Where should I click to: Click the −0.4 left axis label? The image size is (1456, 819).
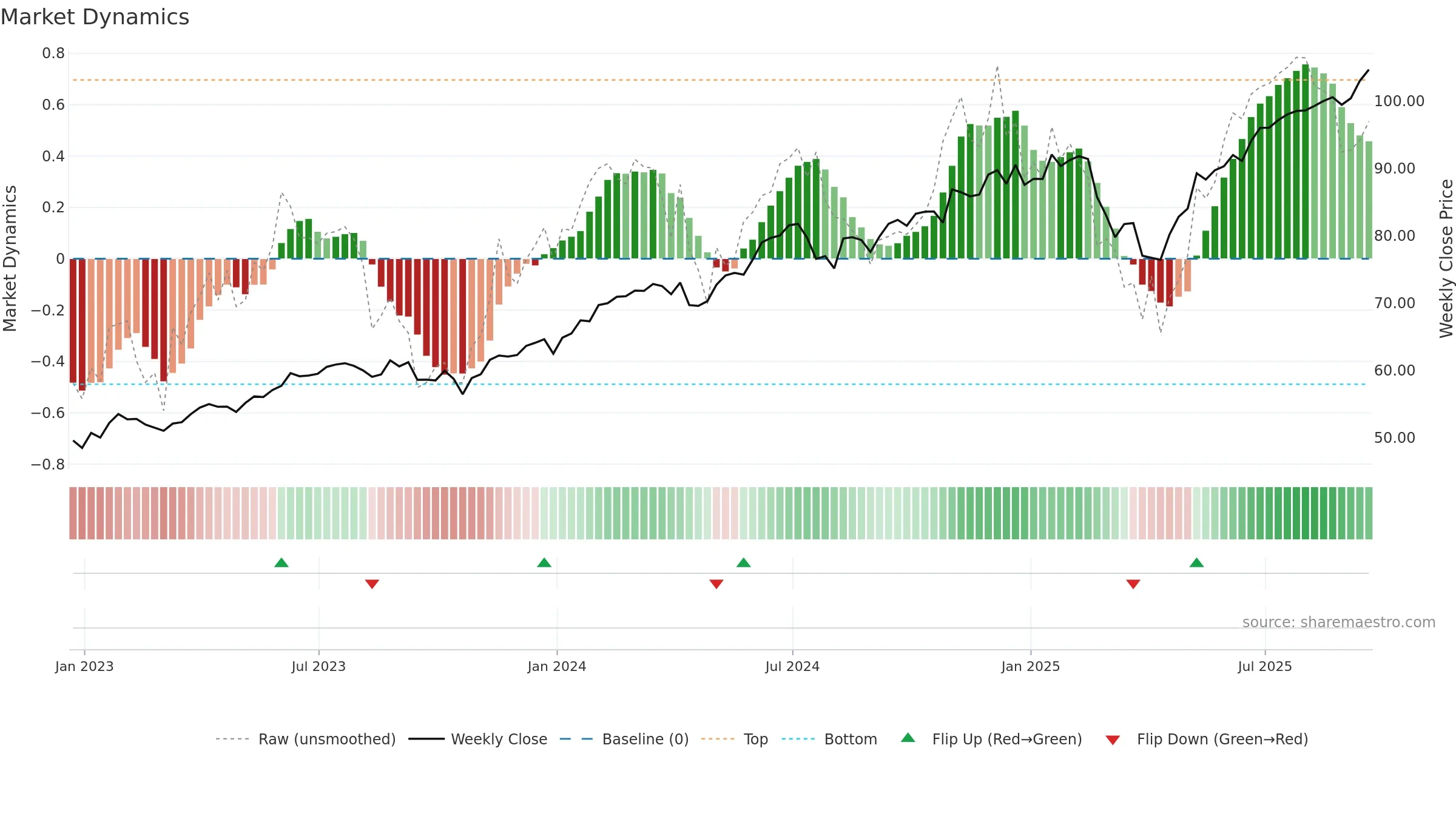click(48, 362)
